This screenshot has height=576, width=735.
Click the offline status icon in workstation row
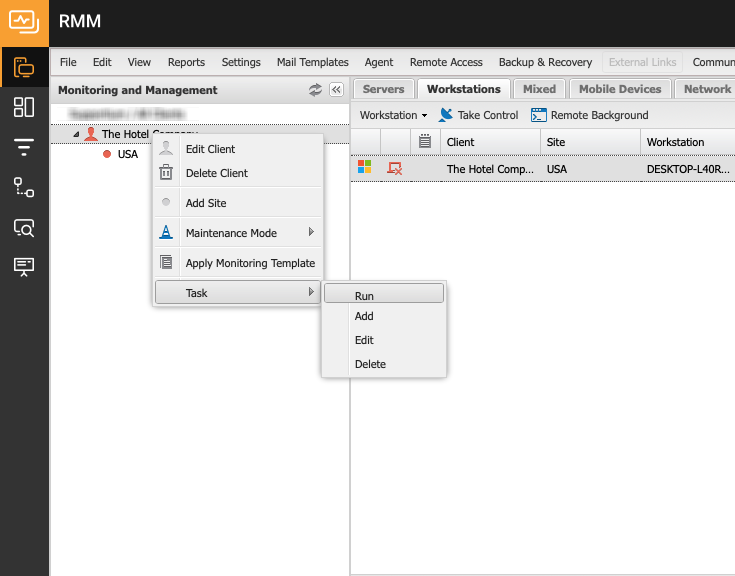point(395,168)
